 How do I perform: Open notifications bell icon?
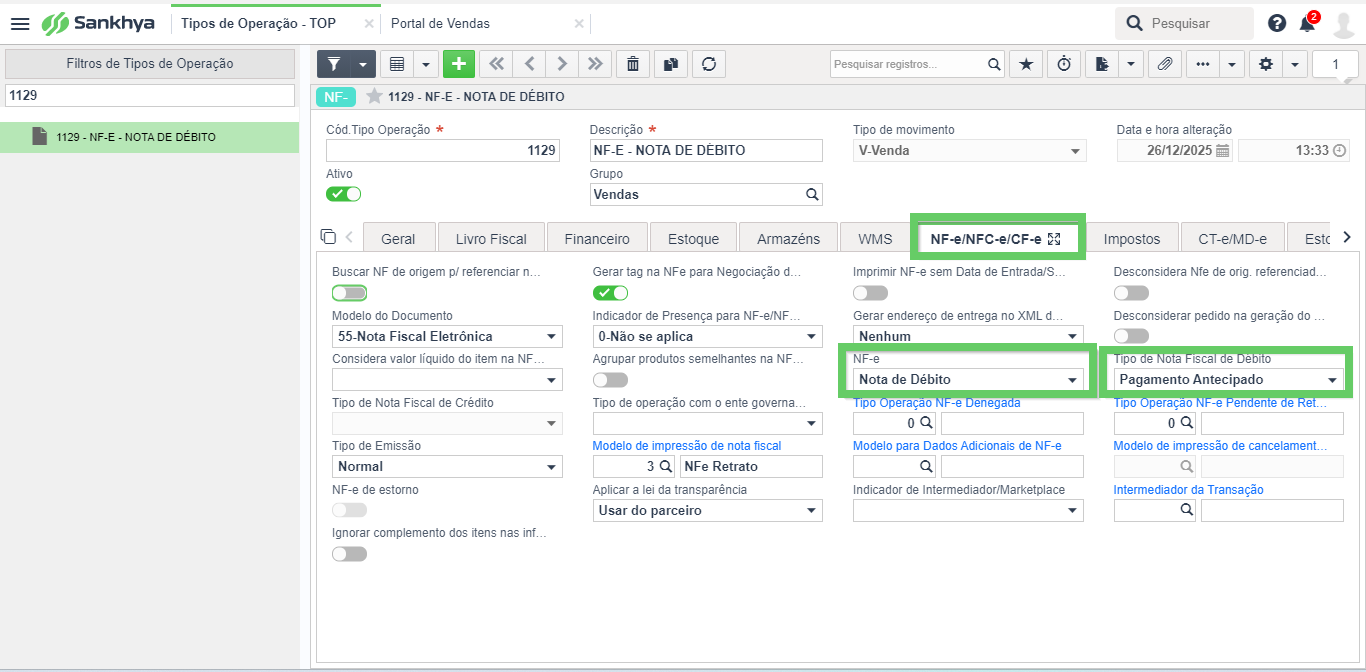1307,23
